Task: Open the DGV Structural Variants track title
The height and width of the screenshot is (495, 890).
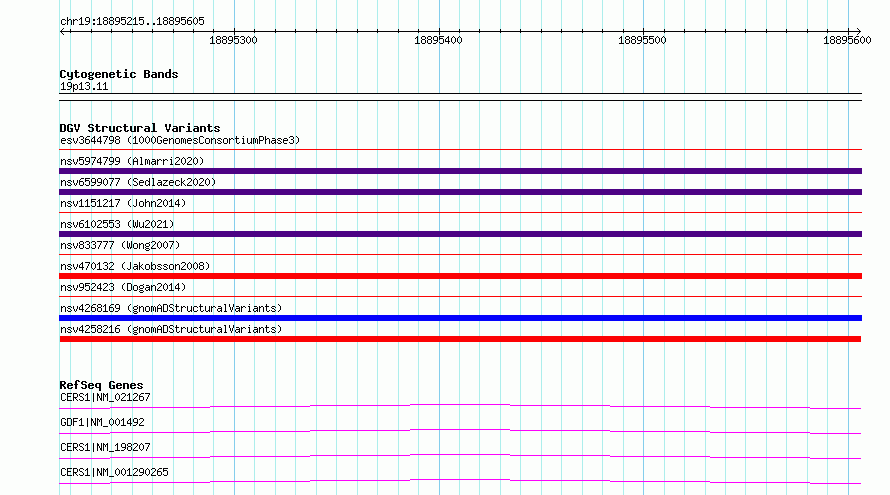Action: pos(140,128)
